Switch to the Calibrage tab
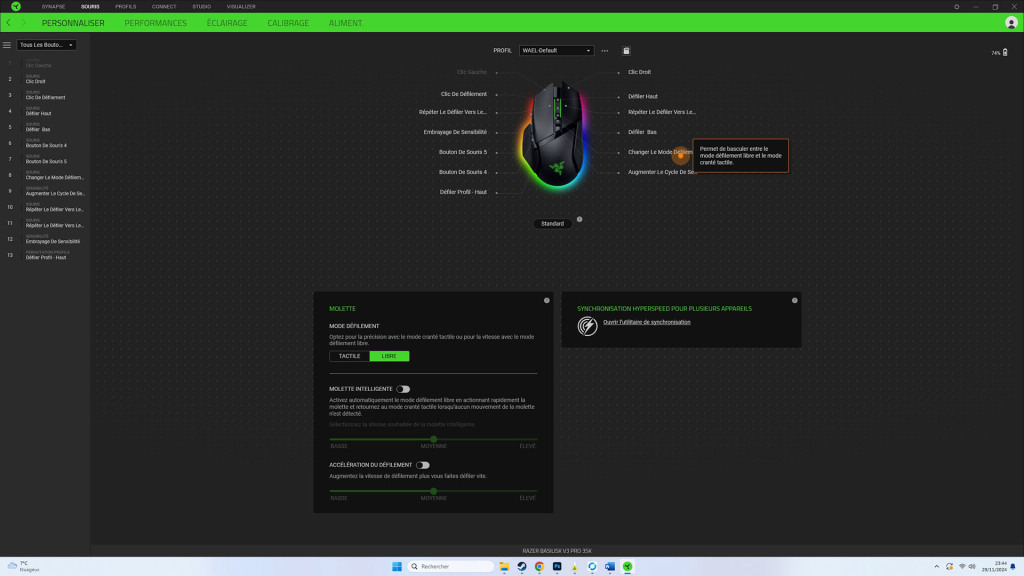Viewport: 1024px width, 576px height. click(288, 23)
